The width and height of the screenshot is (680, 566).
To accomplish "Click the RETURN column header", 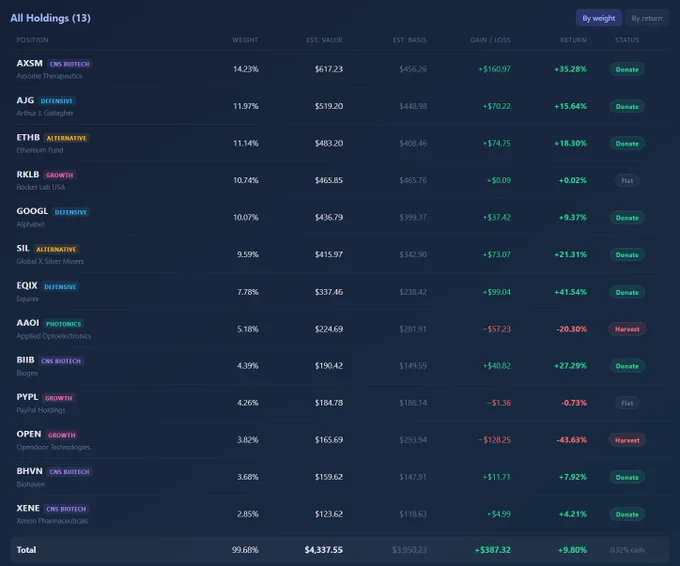I will [x=573, y=40].
